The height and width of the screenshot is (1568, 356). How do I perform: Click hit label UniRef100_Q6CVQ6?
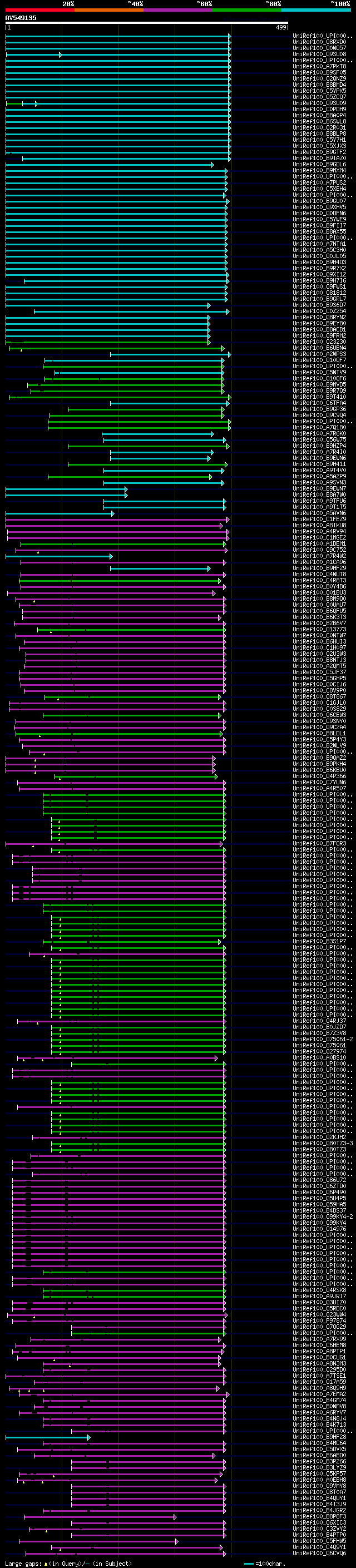click(x=319, y=1553)
